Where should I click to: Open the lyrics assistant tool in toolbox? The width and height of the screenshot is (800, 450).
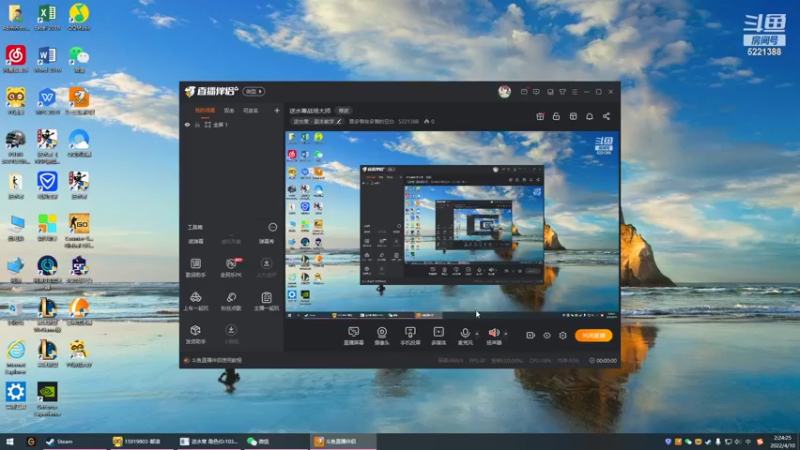(x=195, y=267)
